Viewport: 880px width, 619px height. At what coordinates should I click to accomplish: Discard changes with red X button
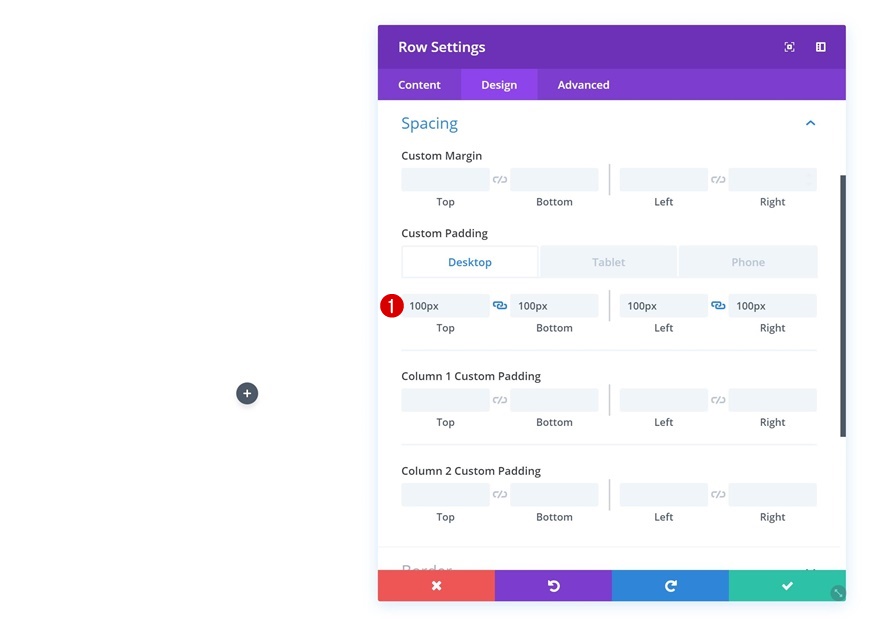pos(436,586)
